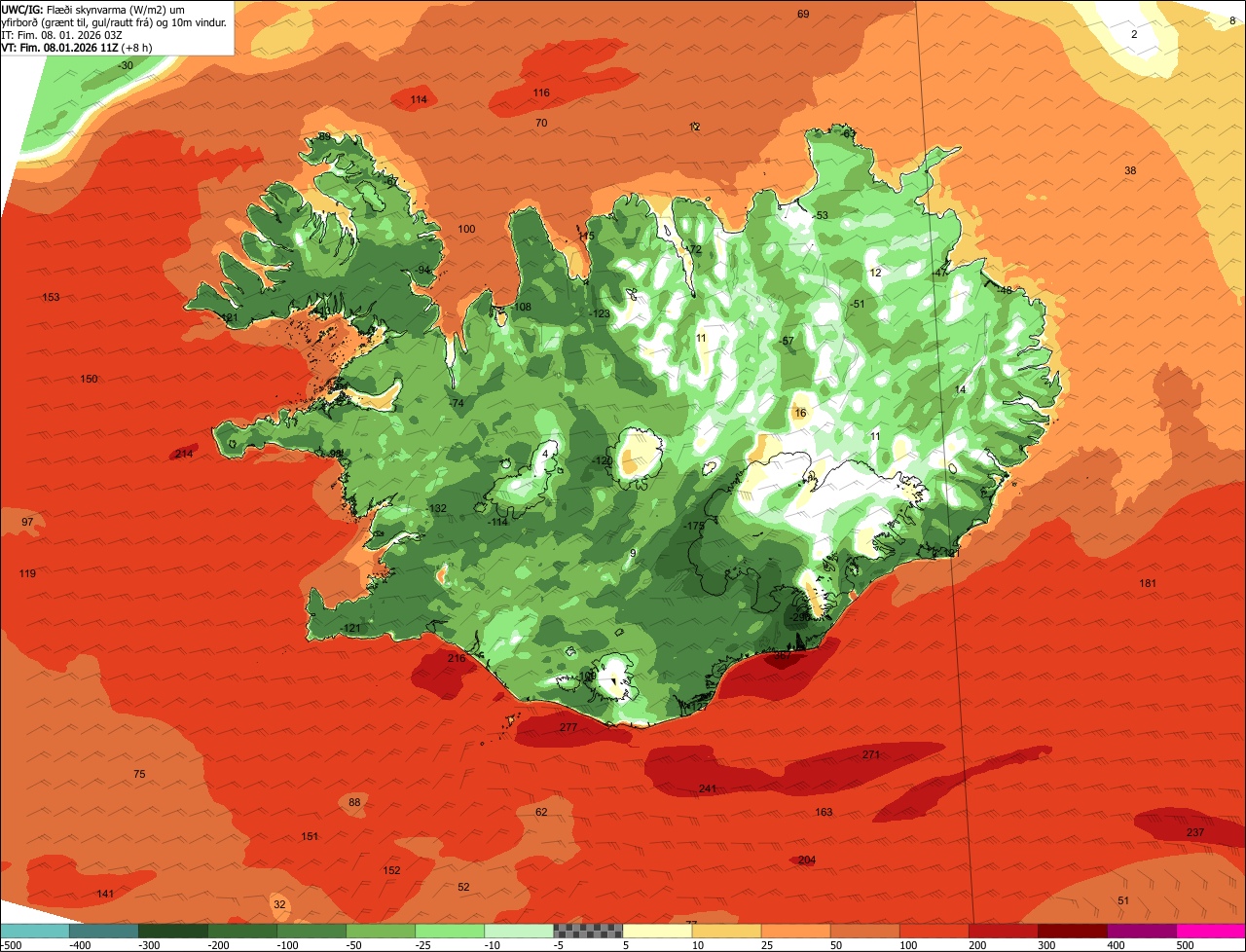The width and height of the screenshot is (1246, 952).
Task: Click the map value 52 near the bottom
Action: 463,888
